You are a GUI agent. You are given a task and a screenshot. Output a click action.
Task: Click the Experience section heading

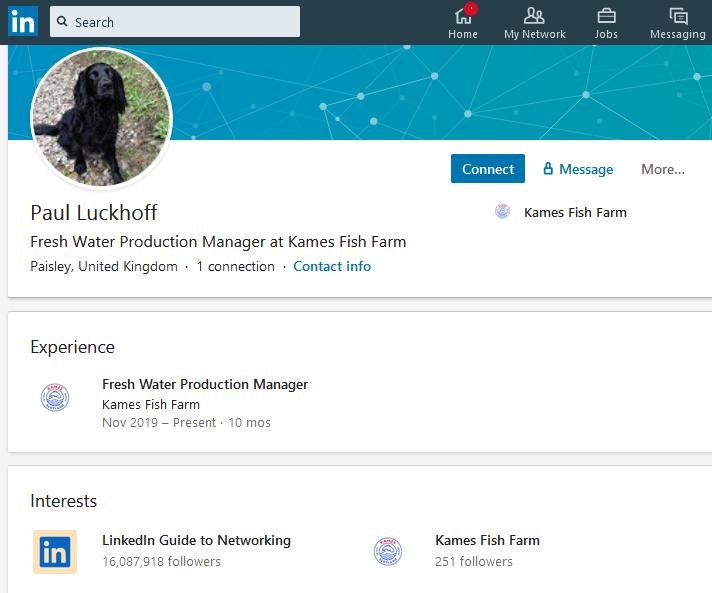coord(72,347)
